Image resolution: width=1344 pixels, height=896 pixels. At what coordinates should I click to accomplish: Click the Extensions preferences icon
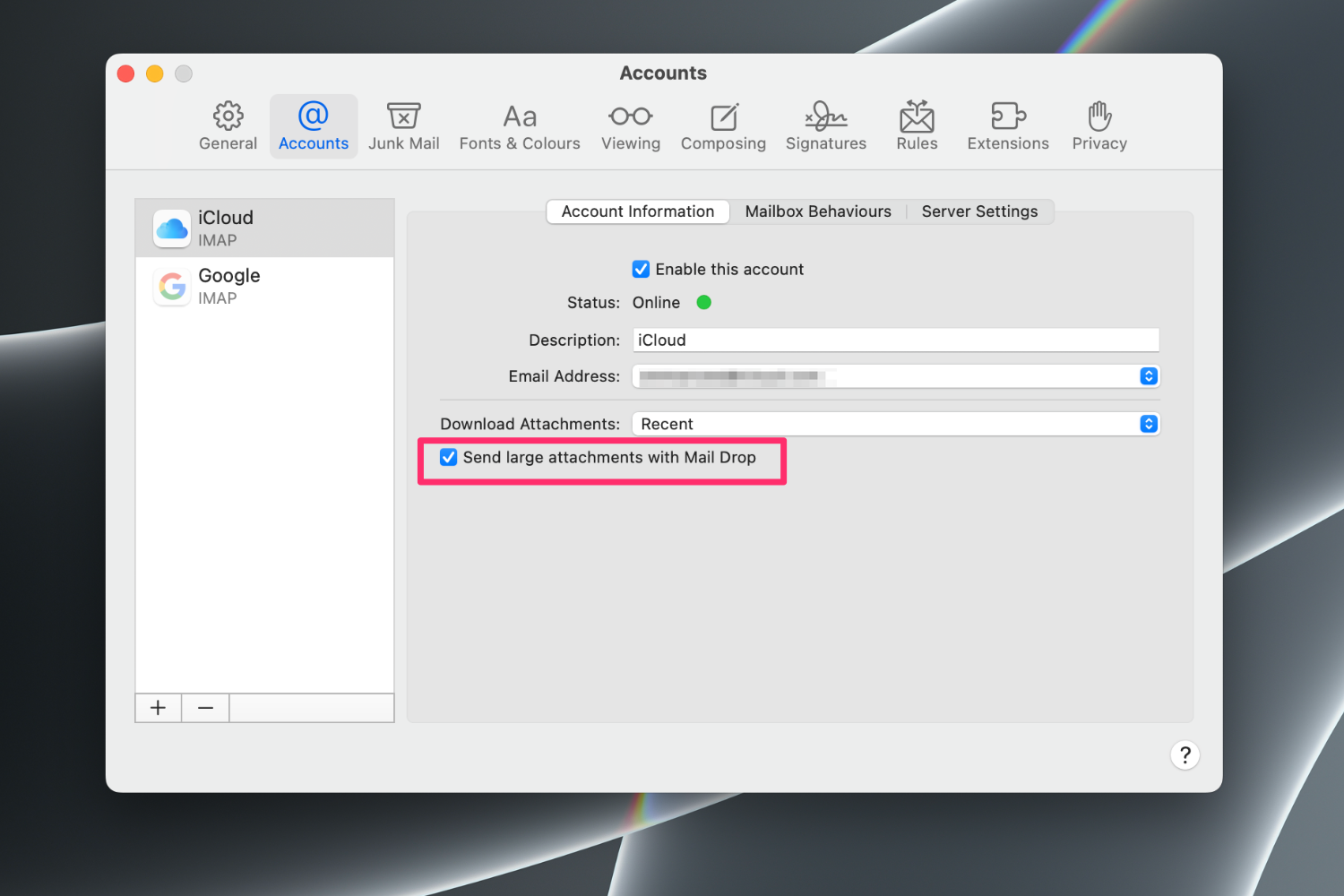coord(1007,125)
